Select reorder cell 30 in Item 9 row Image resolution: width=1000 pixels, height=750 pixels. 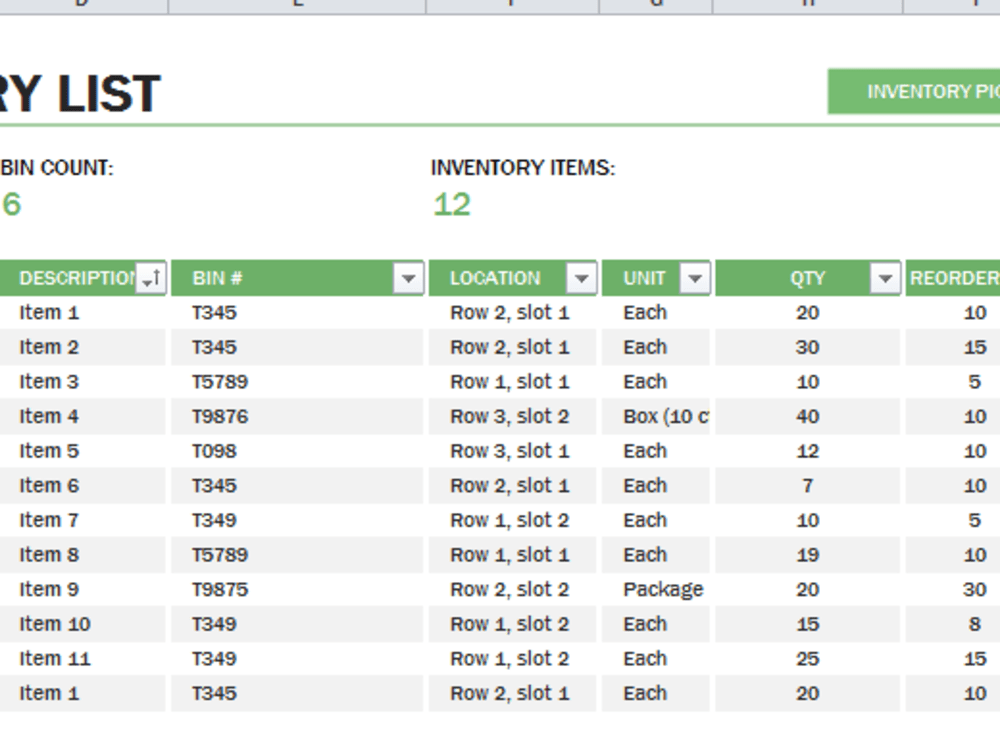(x=953, y=589)
